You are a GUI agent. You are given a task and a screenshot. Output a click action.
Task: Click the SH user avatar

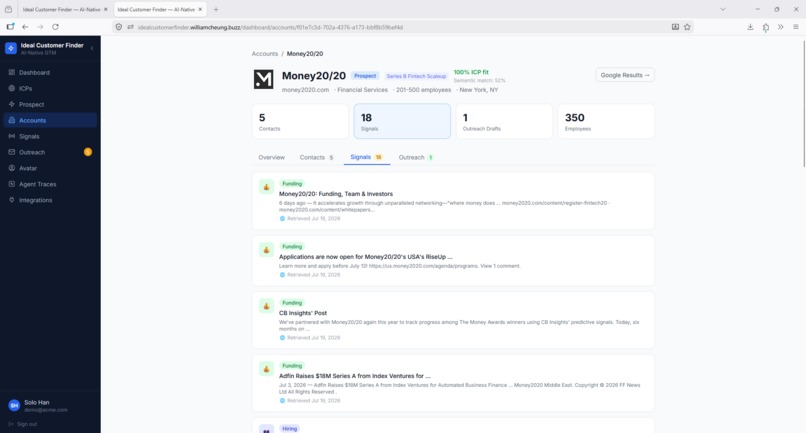pyautogui.click(x=14, y=406)
